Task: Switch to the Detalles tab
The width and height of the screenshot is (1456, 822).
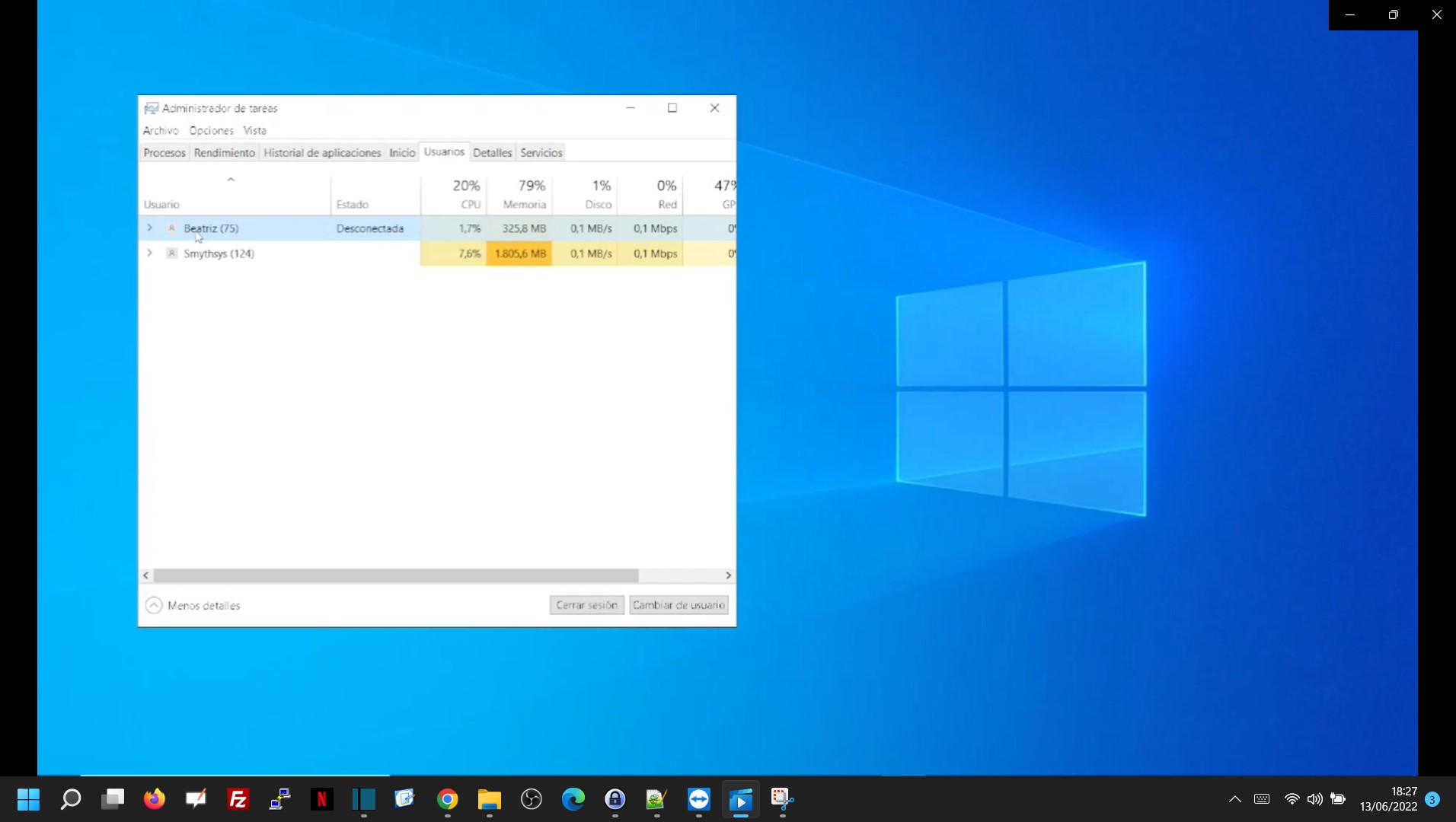Action: [492, 152]
